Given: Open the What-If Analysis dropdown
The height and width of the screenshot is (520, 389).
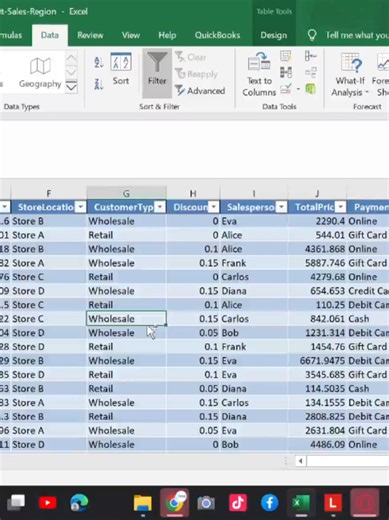Looking at the screenshot, I should pyautogui.click(x=350, y=75).
